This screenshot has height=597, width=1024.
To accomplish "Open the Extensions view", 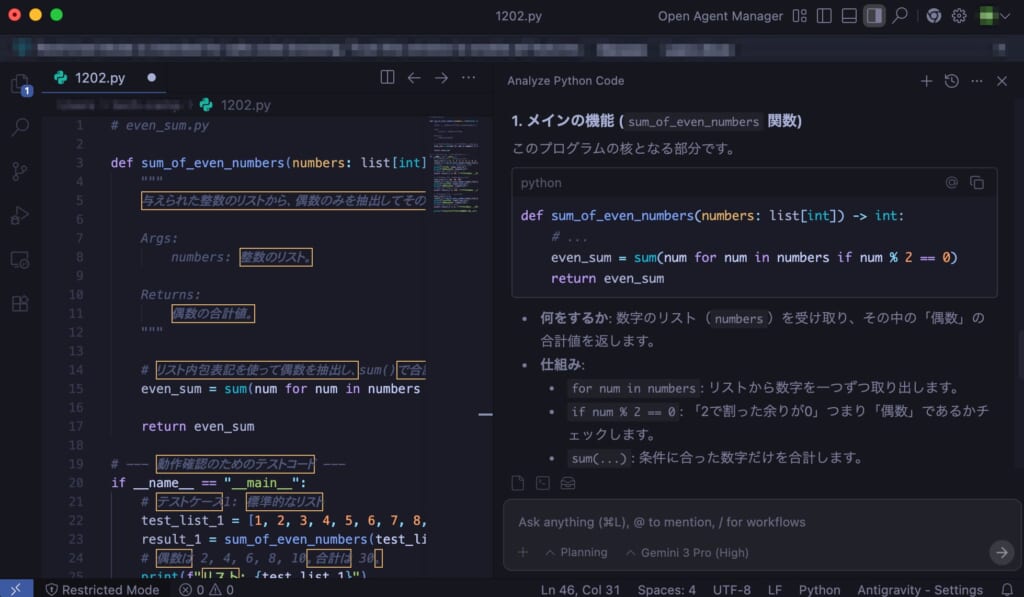I will pos(20,303).
